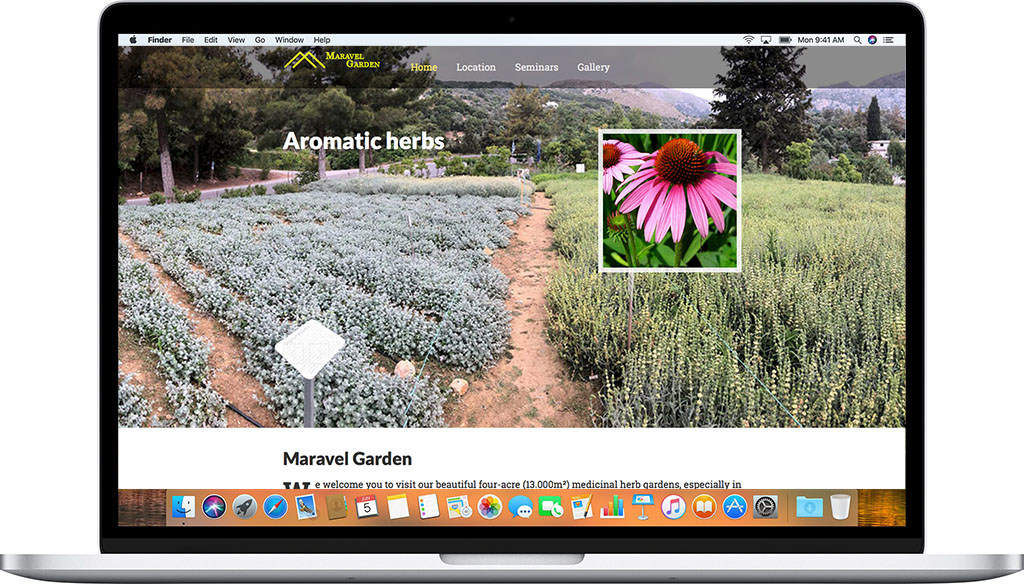The width and height of the screenshot is (1024, 584).
Task: Open the Home navigation link
Action: coord(424,67)
